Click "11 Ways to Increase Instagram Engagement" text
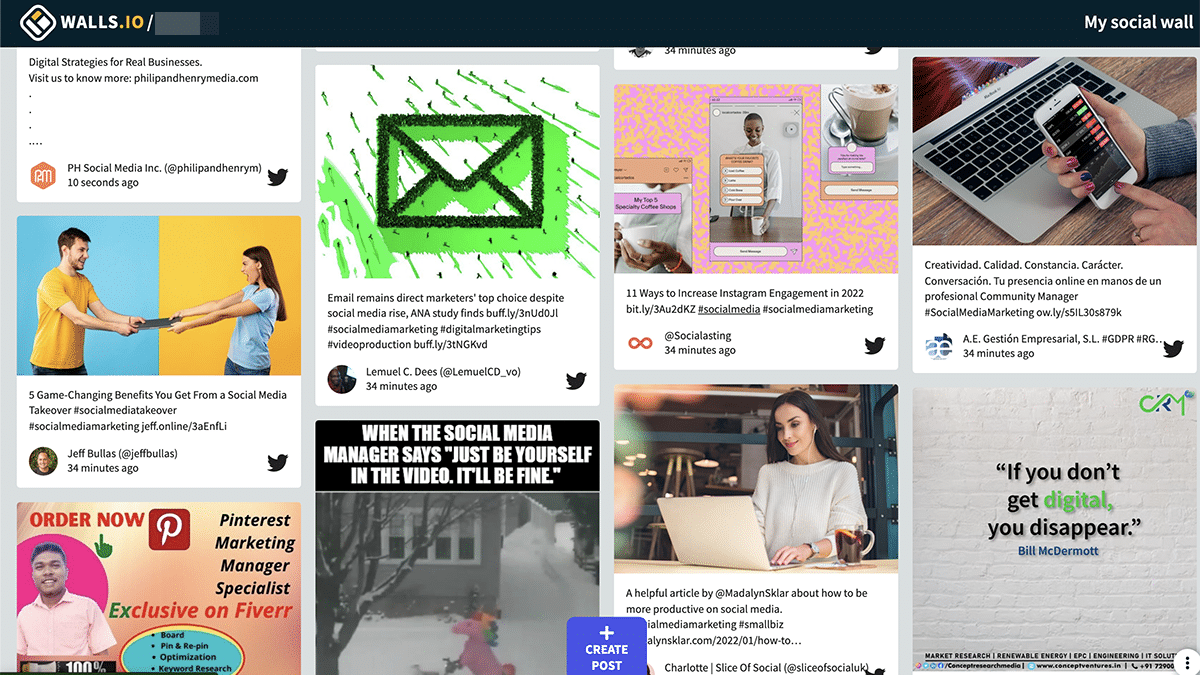This screenshot has width=1200, height=675. [x=745, y=294]
